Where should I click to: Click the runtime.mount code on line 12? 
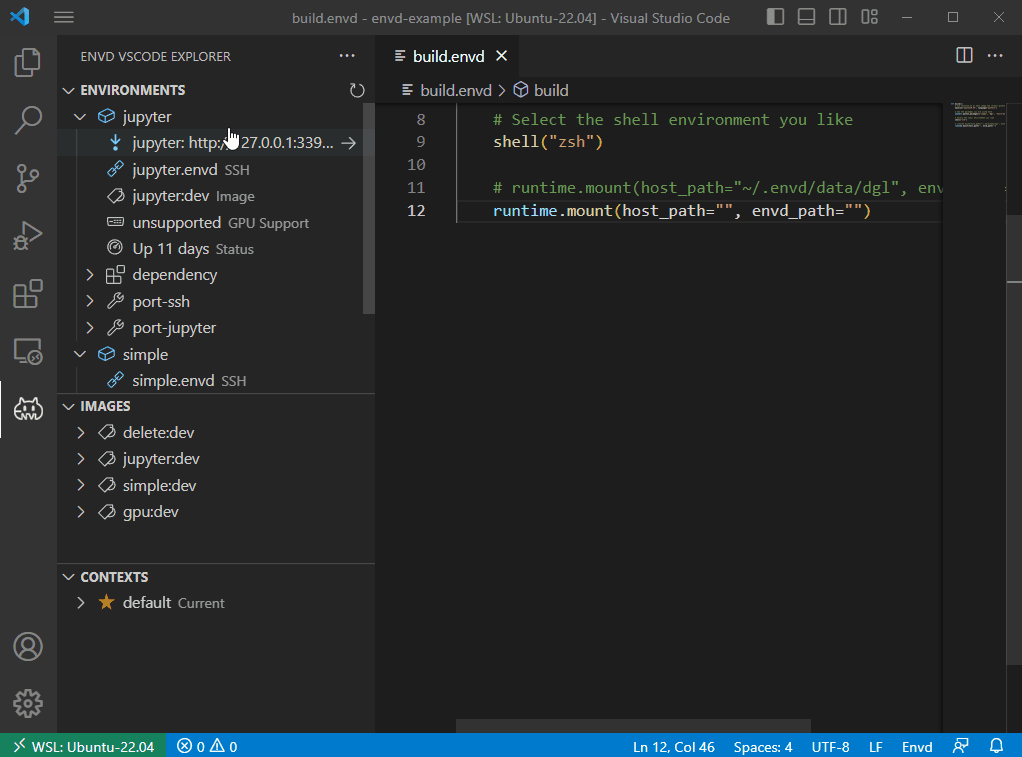coord(682,211)
